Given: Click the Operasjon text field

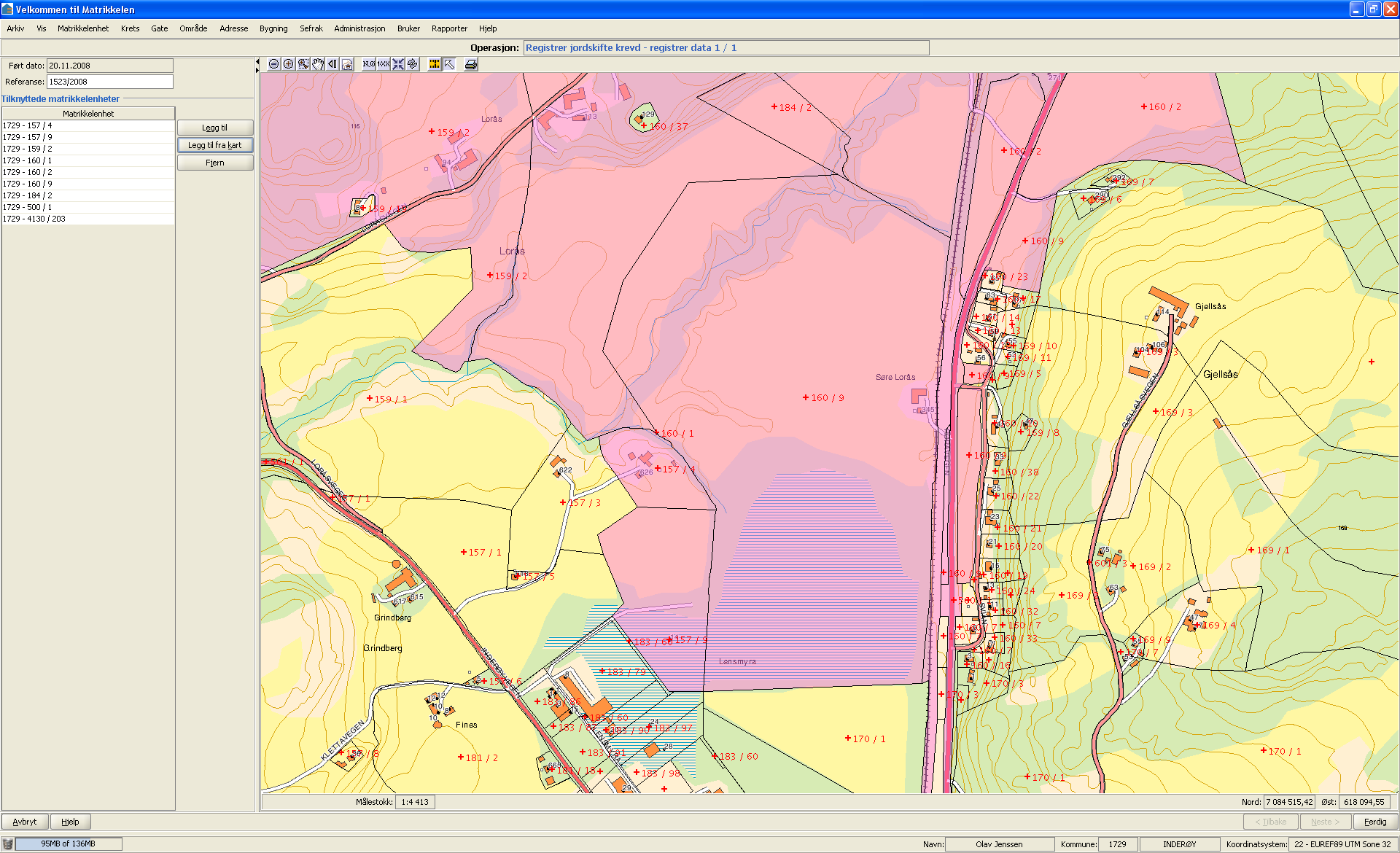Looking at the screenshot, I should pos(726,47).
